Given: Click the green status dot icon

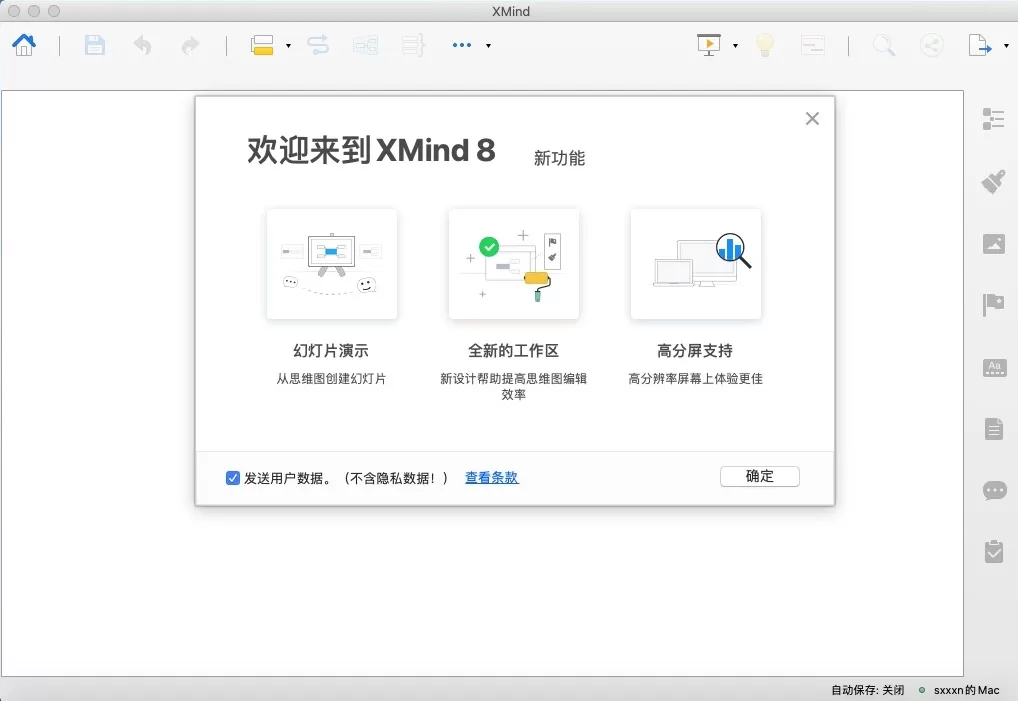Looking at the screenshot, I should click(x=921, y=690).
